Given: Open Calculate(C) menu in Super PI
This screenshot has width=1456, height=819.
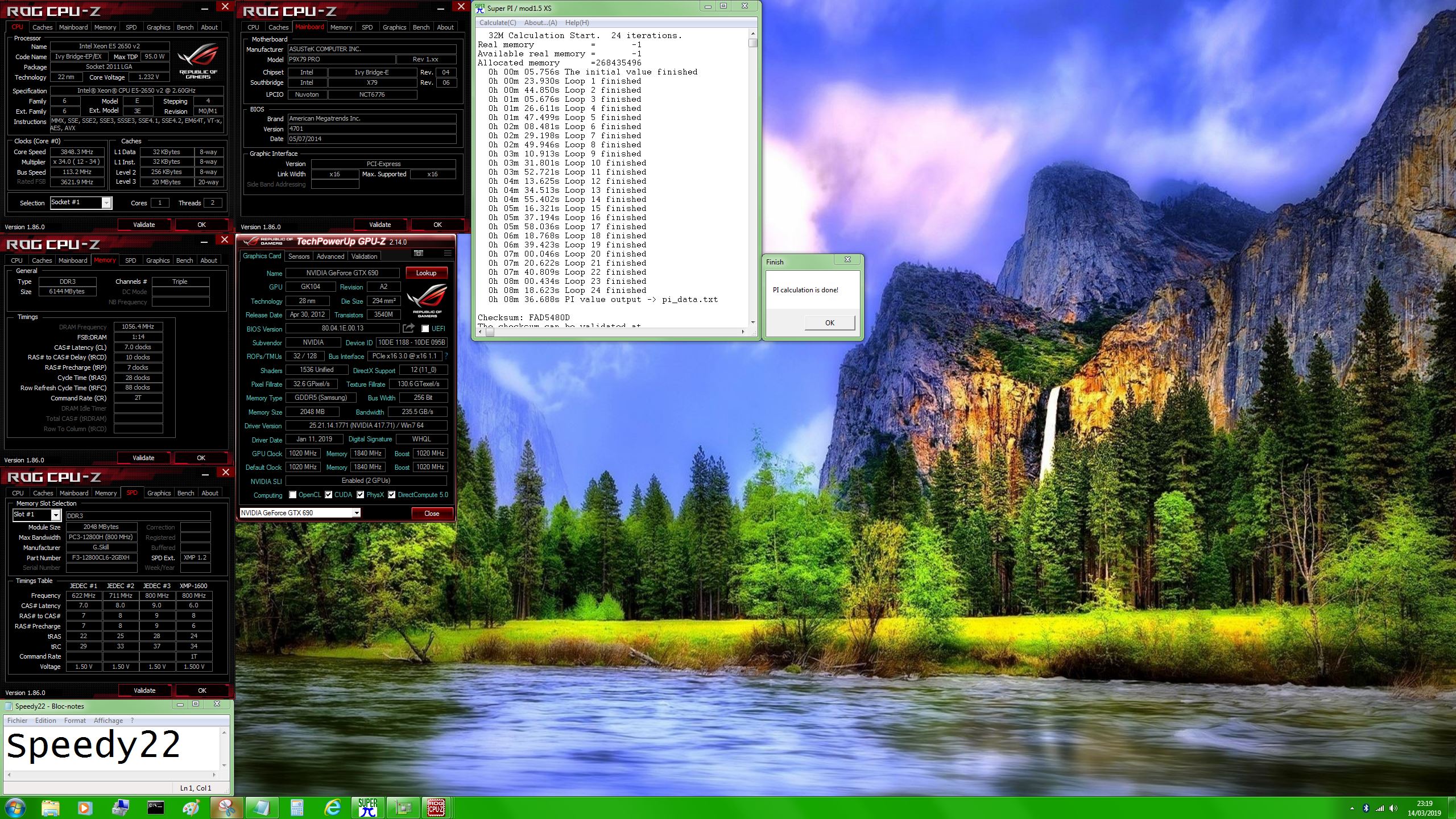Looking at the screenshot, I should pyautogui.click(x=498, y=23).
